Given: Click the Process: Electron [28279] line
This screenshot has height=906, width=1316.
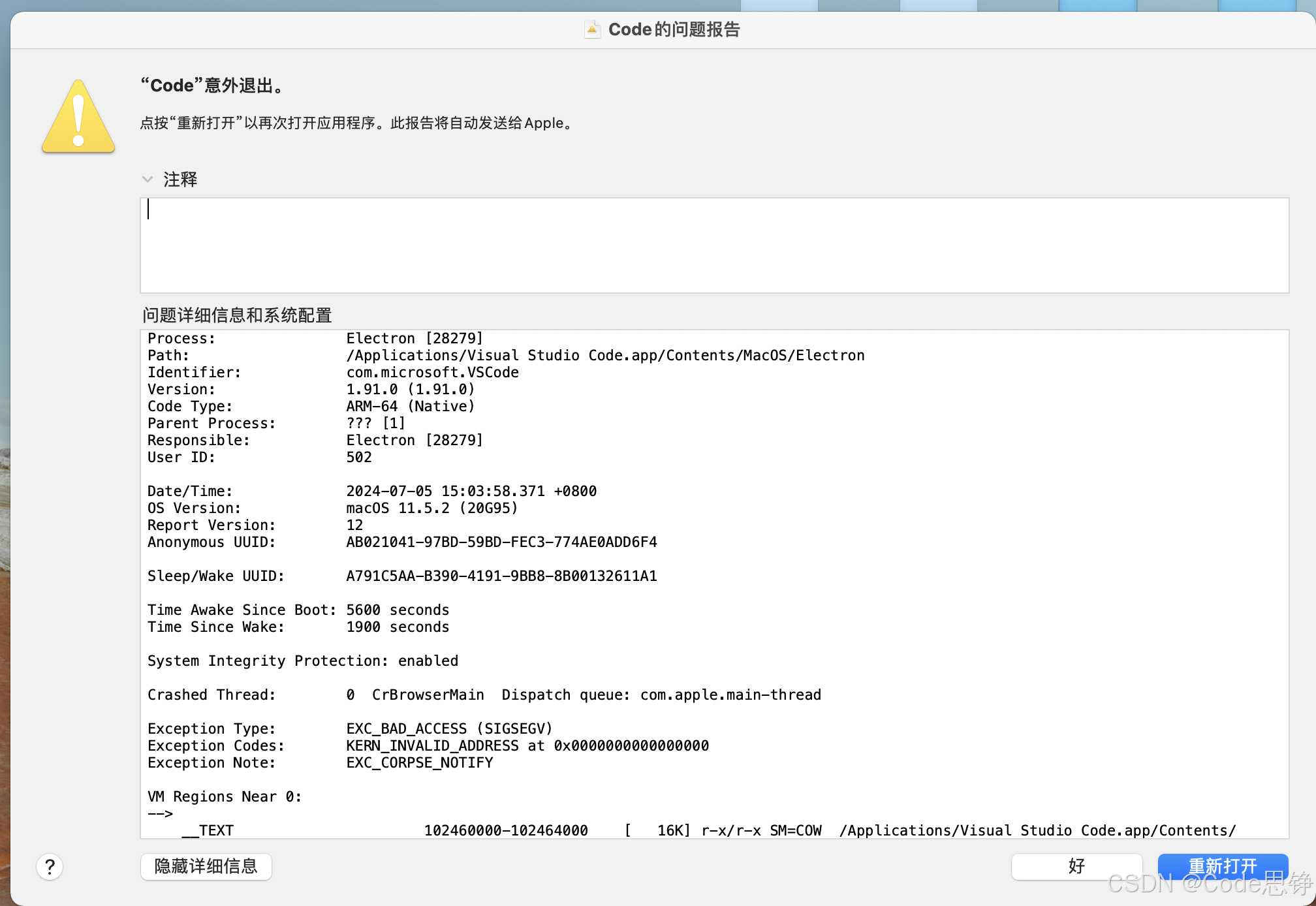Looking at the screenshot, I should (x=315, y=338).
